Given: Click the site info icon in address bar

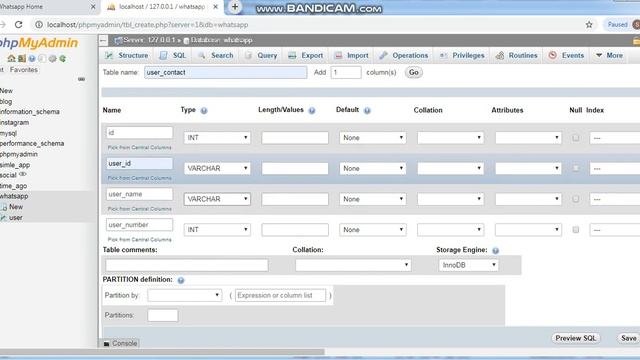Looking at the screenshot, I should click(38, 24).
